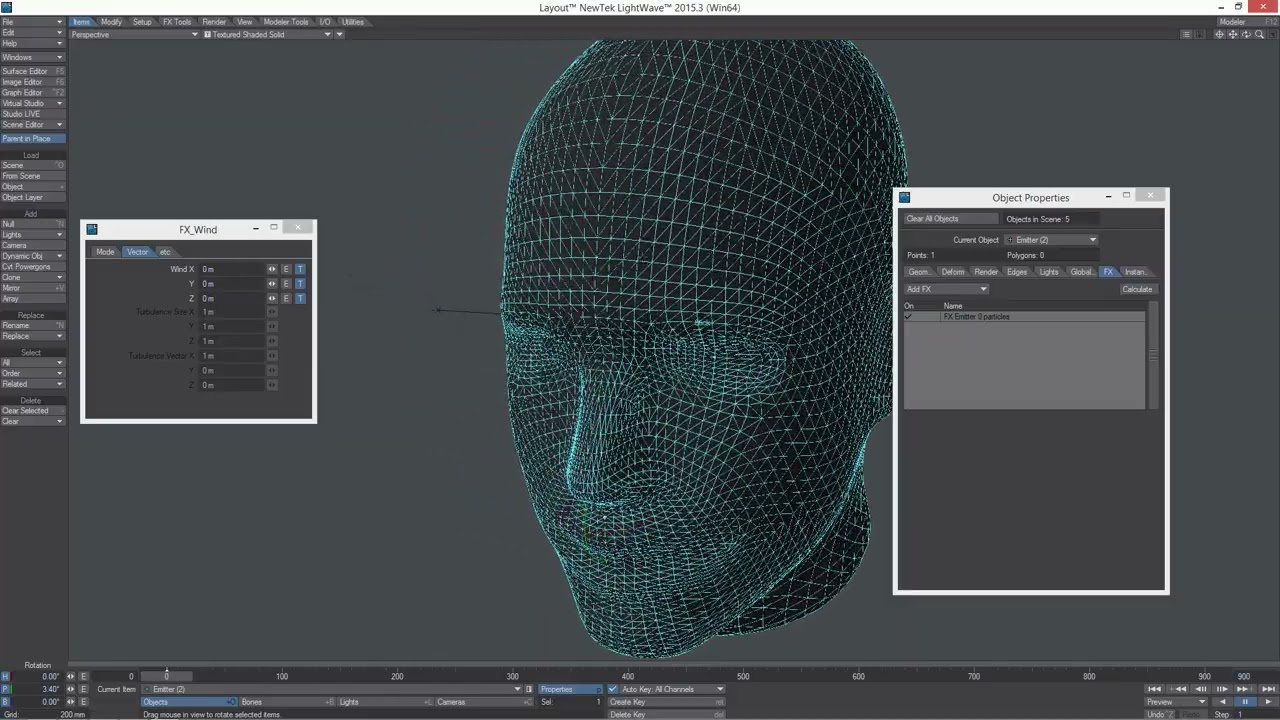Jump to the next keyframe
Image resolution: width=1280 pixels, height=720 pixels.
(1245, 689)
